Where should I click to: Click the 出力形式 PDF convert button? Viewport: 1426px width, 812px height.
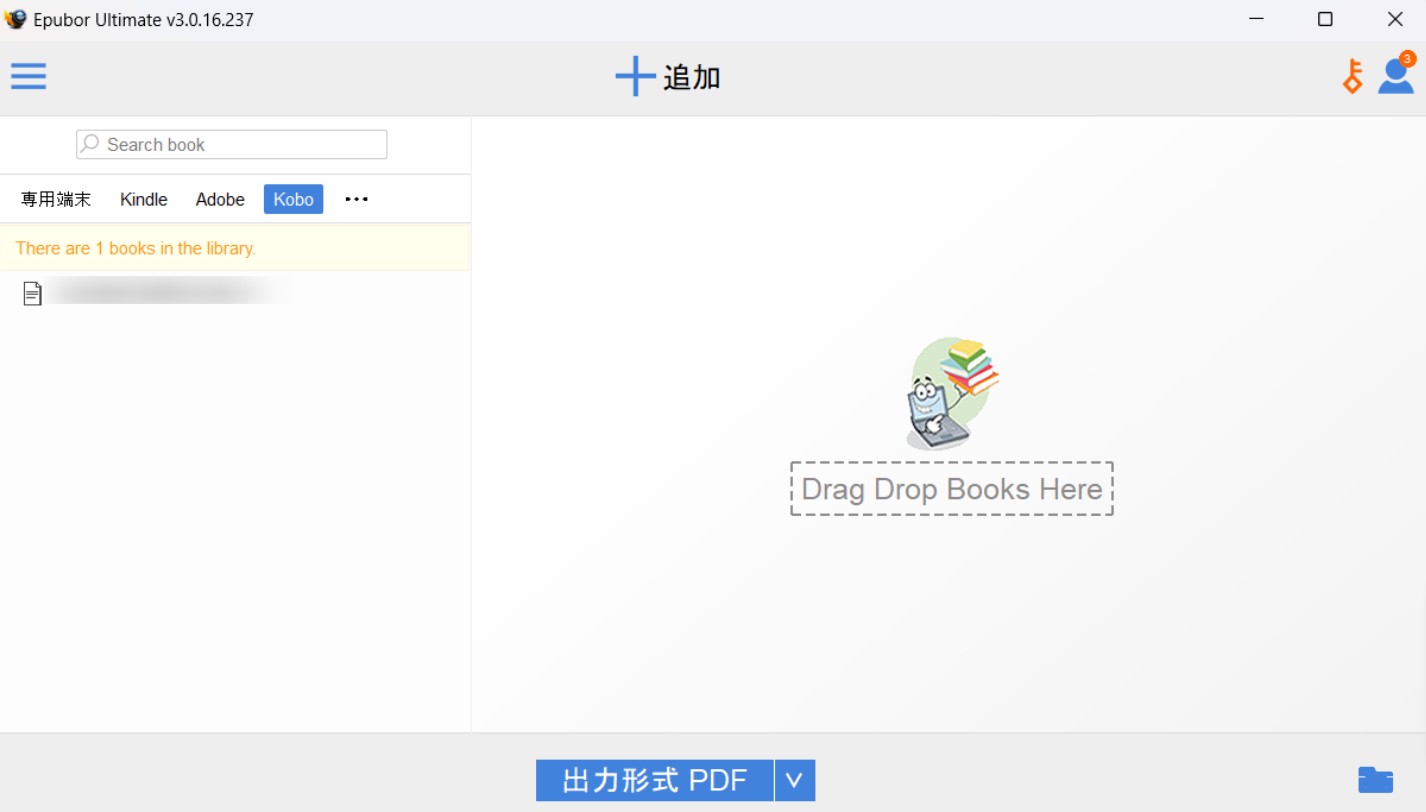[655, 780]
